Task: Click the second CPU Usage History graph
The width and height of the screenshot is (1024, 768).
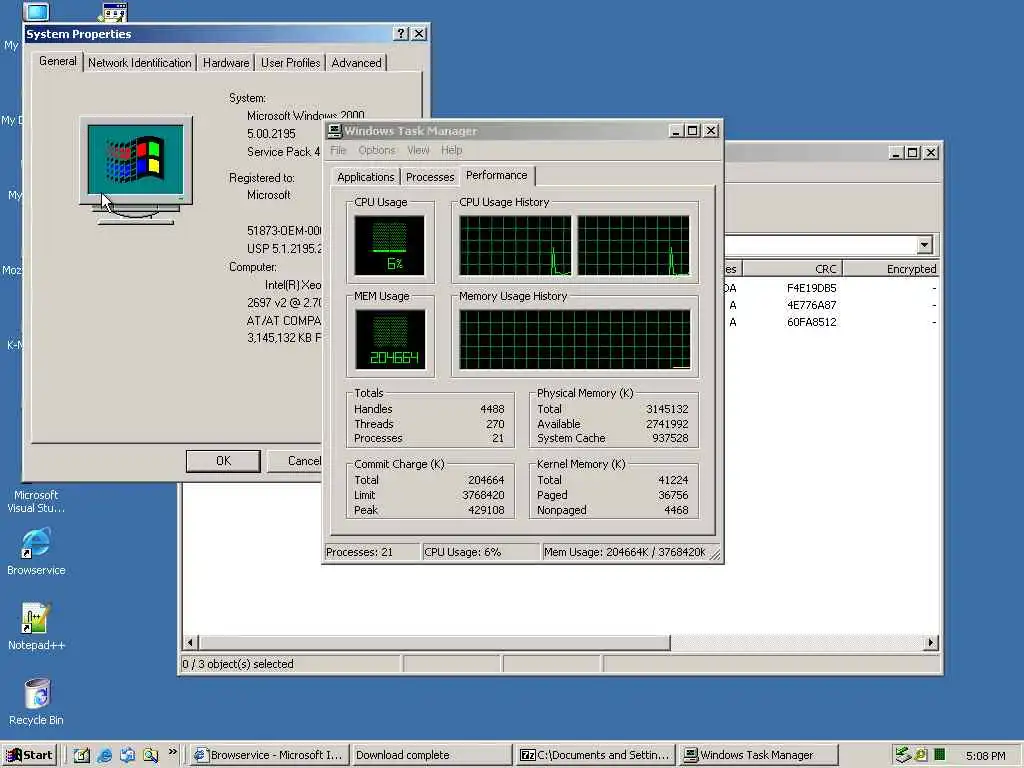Action: [633, 246]
